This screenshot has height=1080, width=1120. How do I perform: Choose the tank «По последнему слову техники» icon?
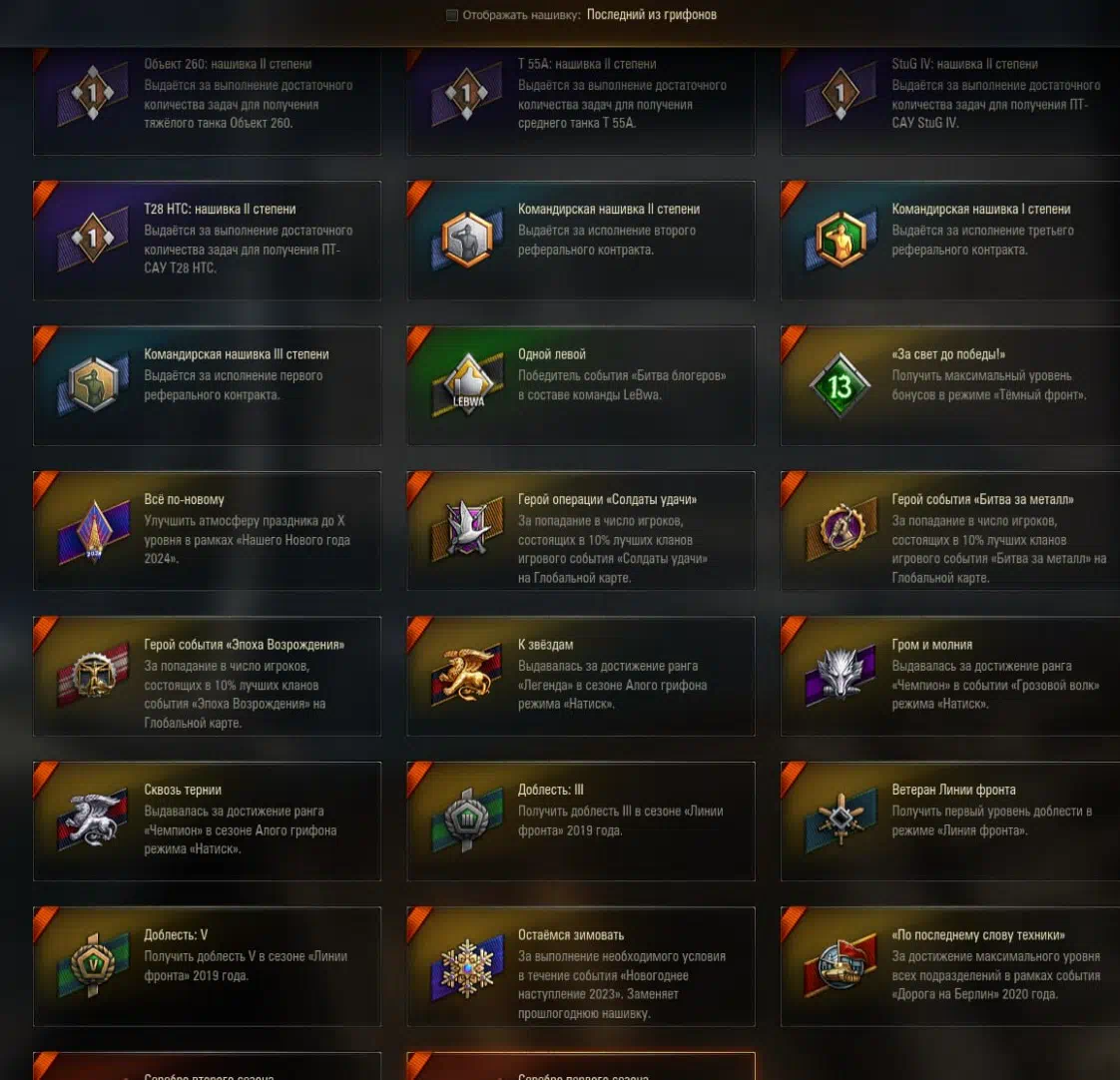[x=840, y=965]
